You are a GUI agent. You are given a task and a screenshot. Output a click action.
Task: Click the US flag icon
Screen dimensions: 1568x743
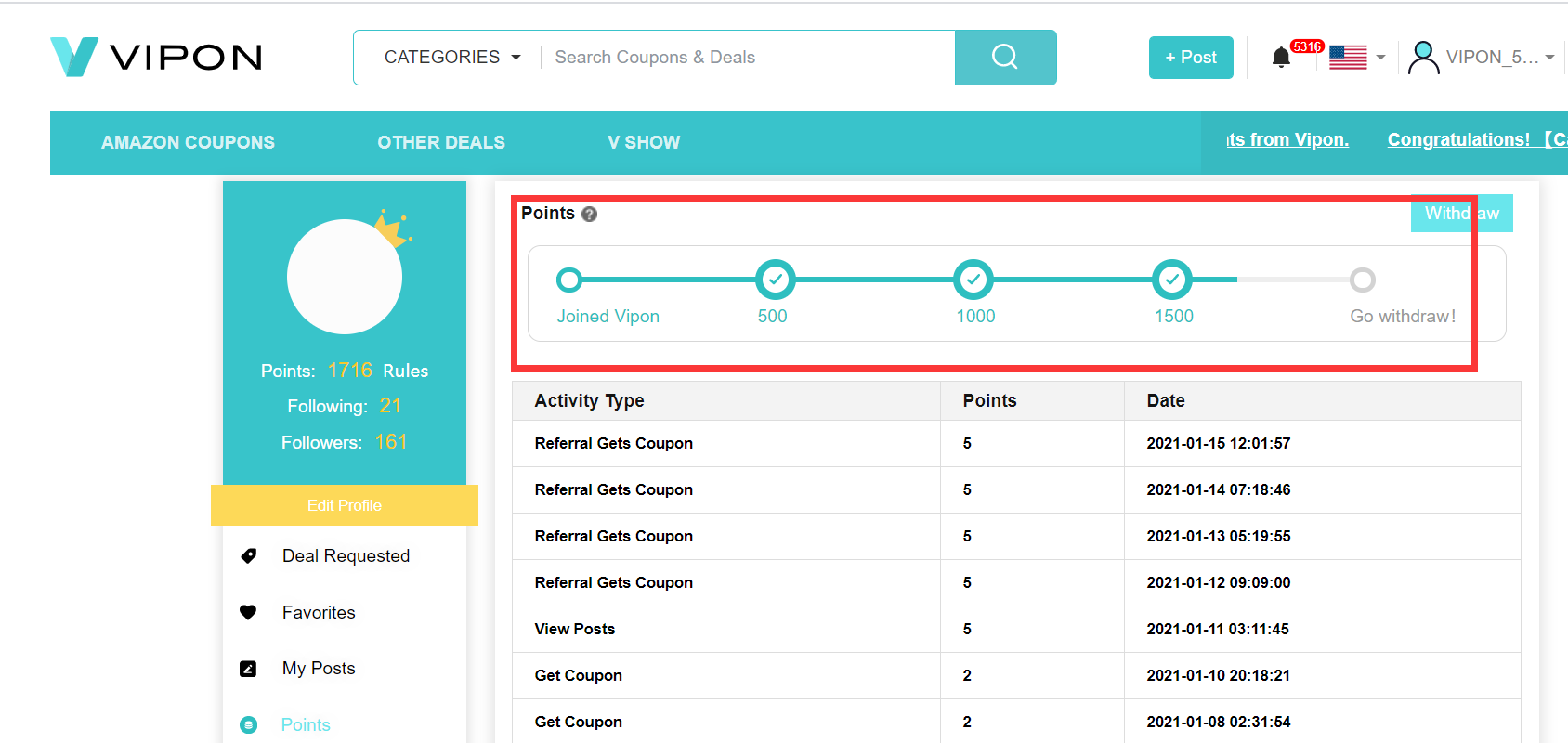coord(1348,58)
